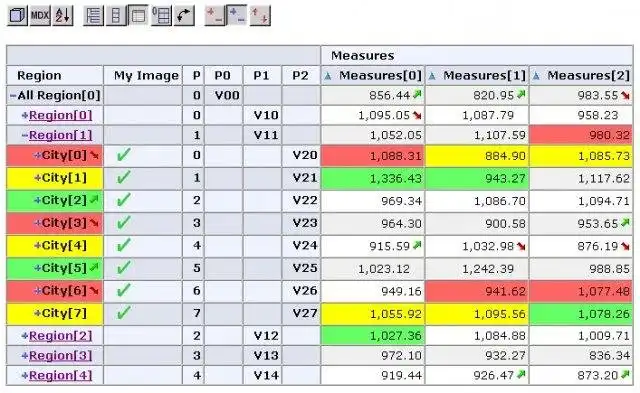
Task: Click the green checkmark in City[5] row
Action: coord(123,268)
